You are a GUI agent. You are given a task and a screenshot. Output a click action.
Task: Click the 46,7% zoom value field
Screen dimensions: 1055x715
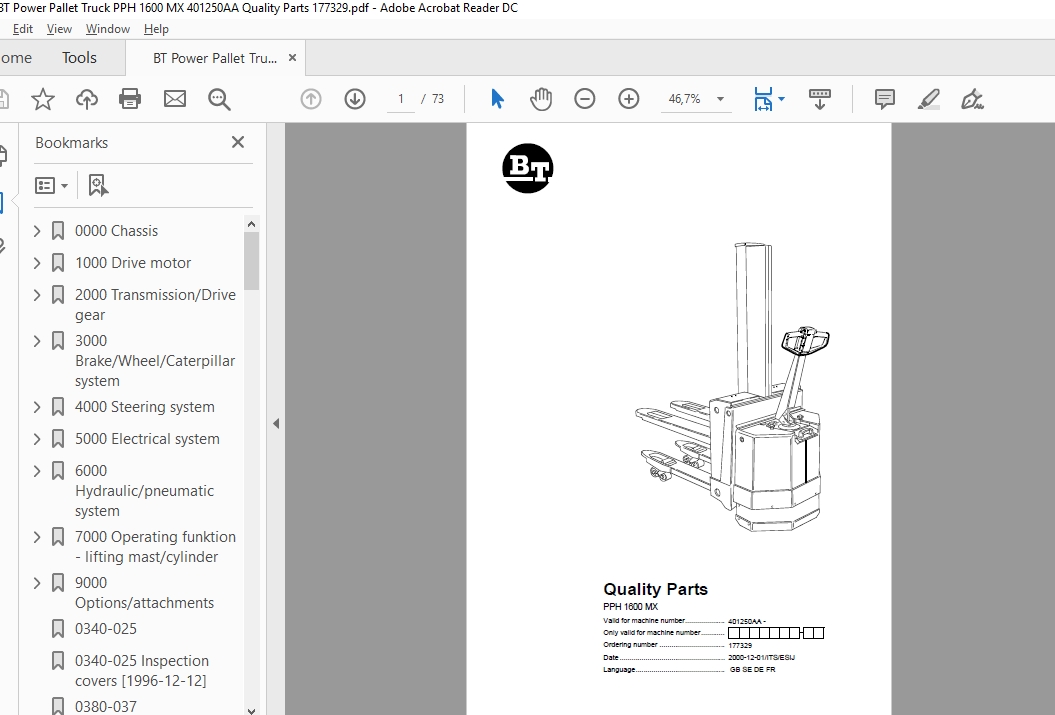(x=685, y=100)
